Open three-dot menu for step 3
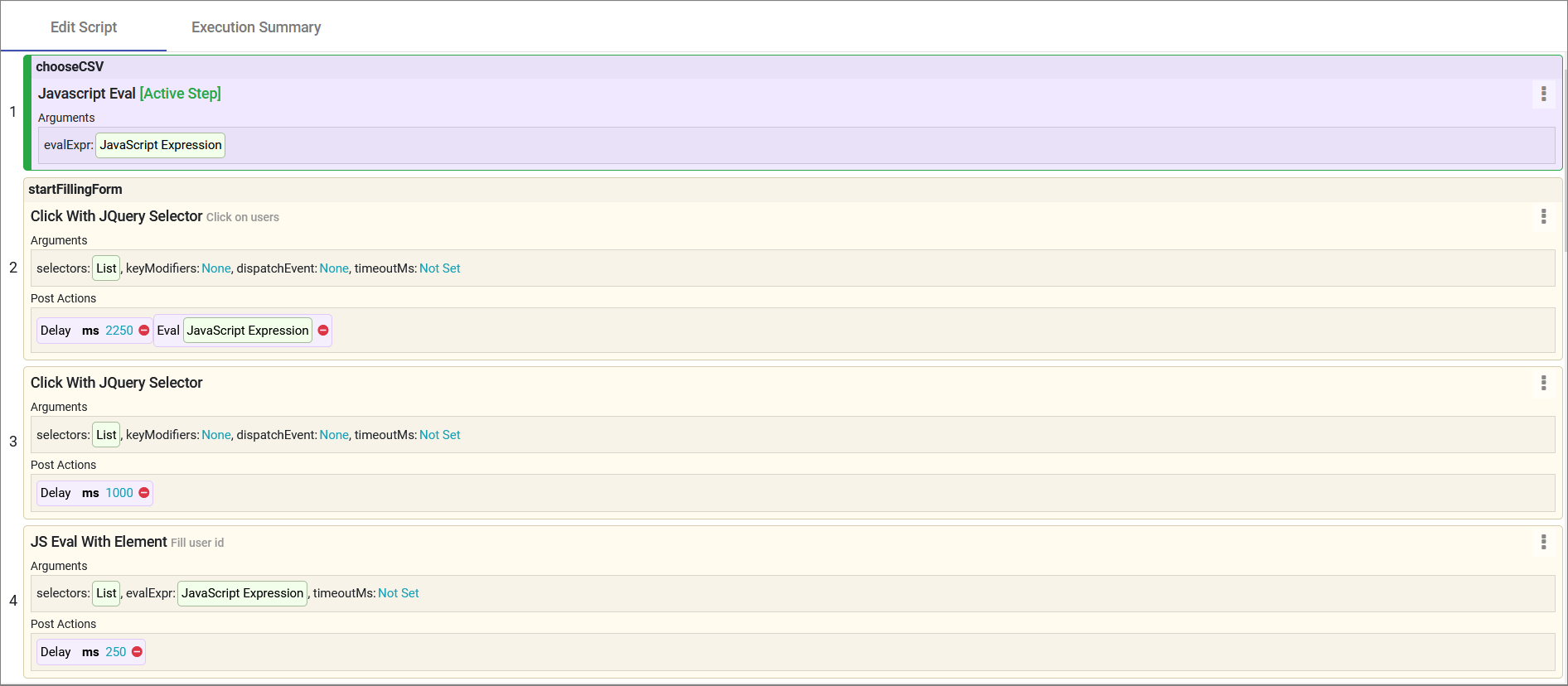Viewport: 1568px width, 686px height. click(x=1543, y=383)
